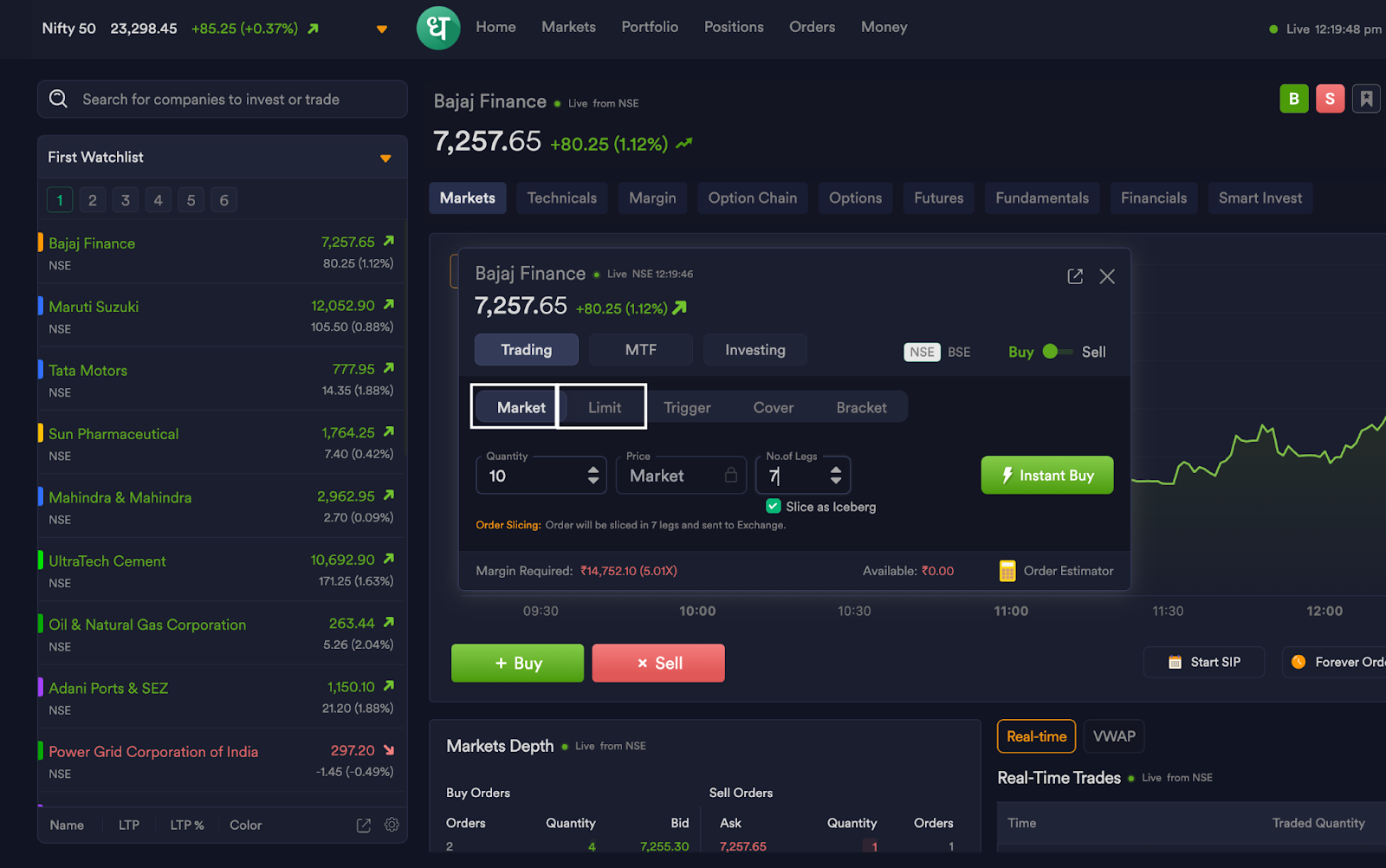1386x868 pixels.
Task: Open Tata Motors in watchlist
Action: pyautogui.click(x=222, y=379)
